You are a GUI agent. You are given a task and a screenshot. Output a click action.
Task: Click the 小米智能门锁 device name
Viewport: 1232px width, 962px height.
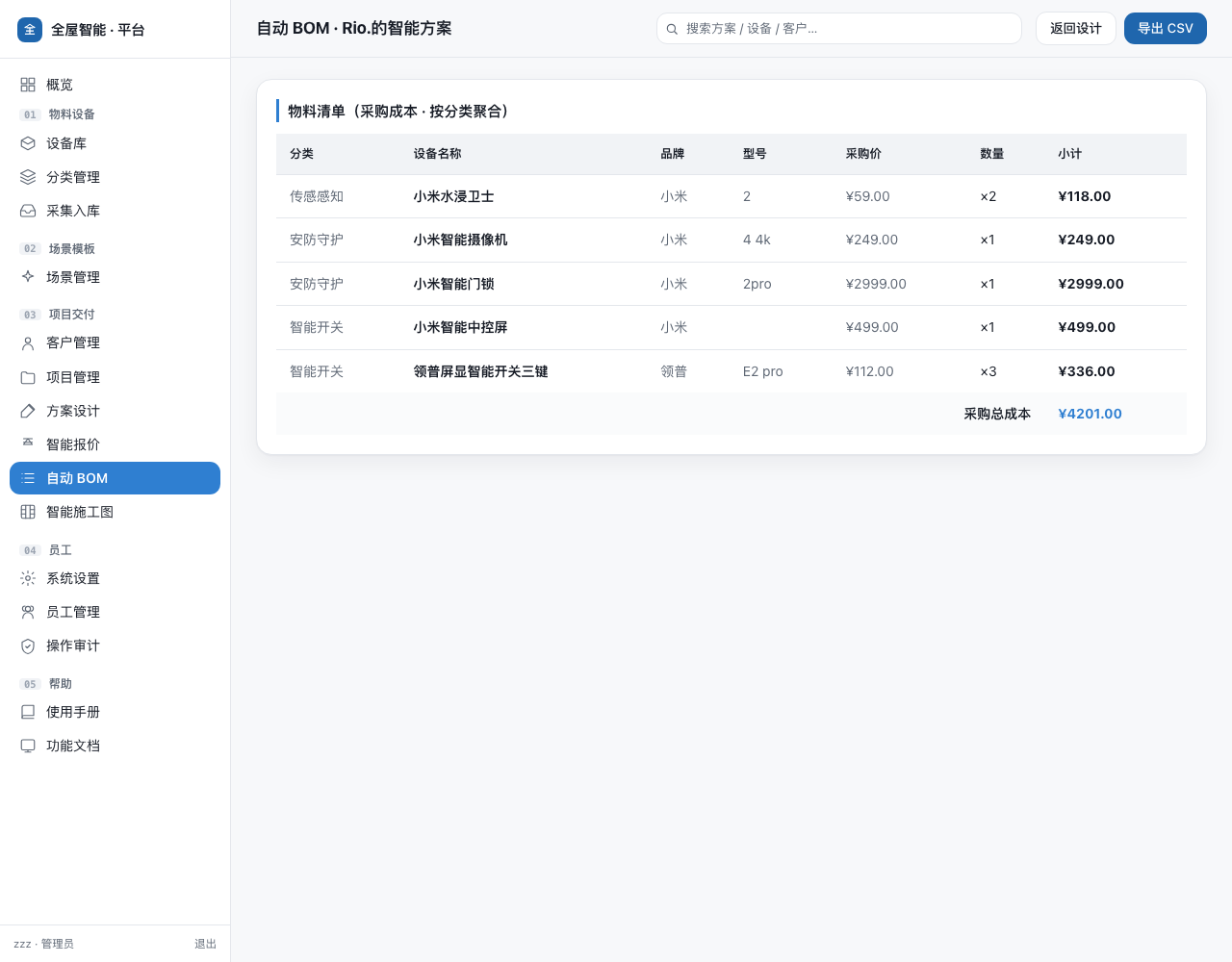click(453, 284)
